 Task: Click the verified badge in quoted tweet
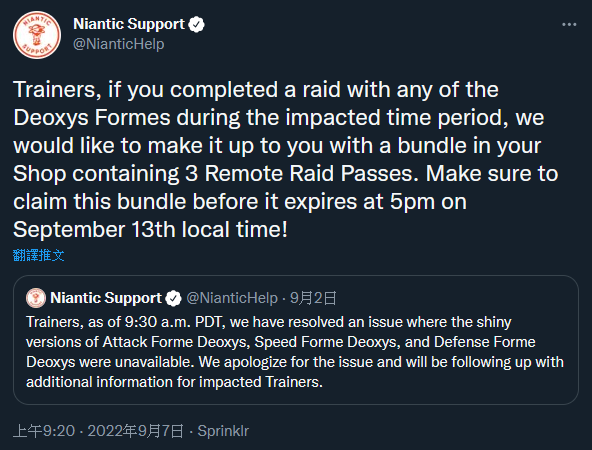pos(174,298)
